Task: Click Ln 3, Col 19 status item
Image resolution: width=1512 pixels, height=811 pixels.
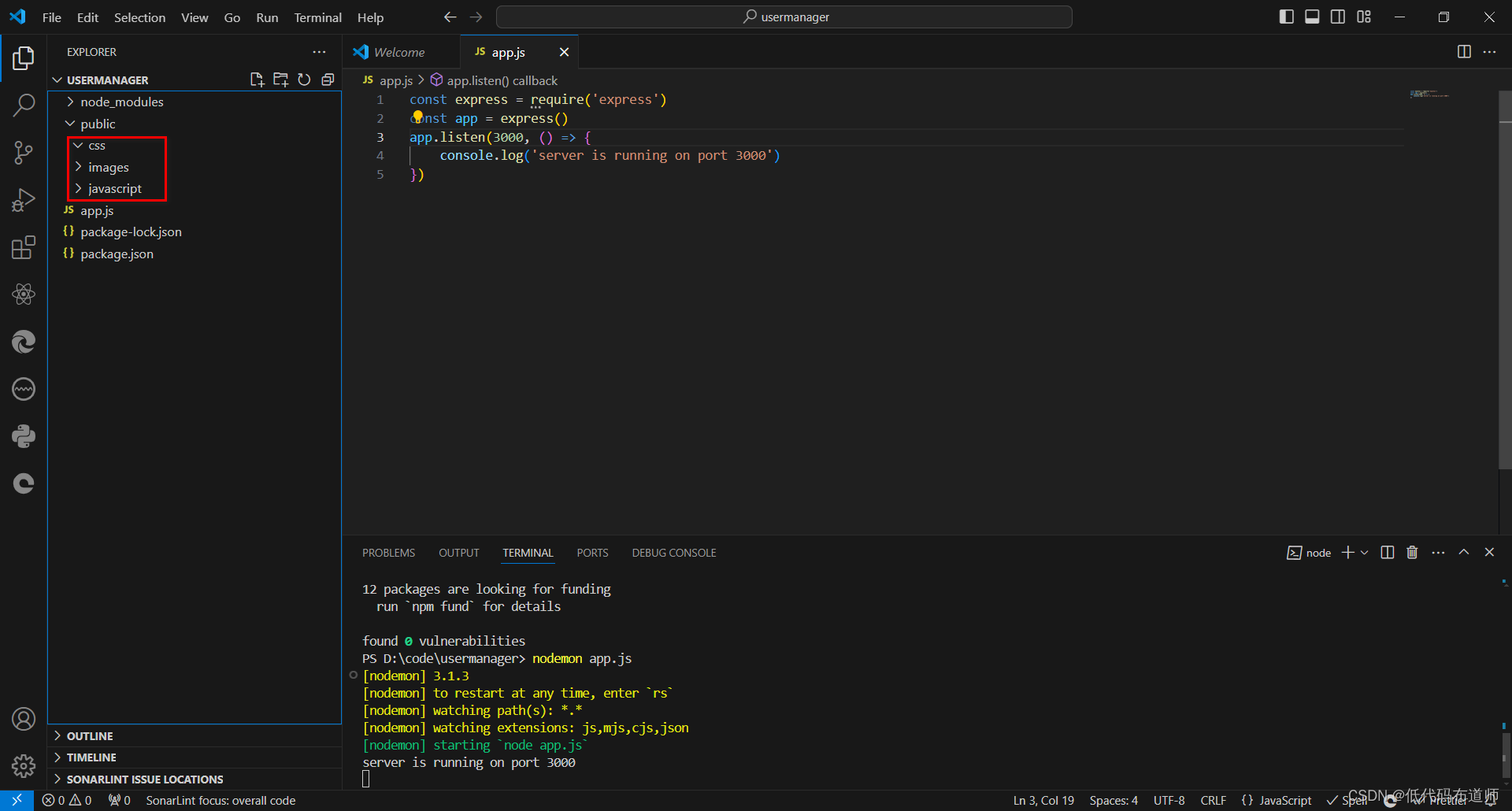Action: click(1043, 800)
